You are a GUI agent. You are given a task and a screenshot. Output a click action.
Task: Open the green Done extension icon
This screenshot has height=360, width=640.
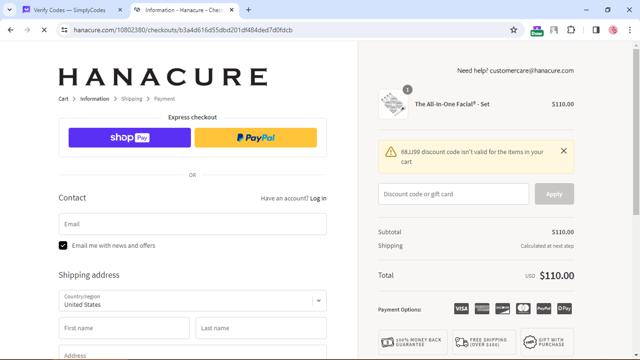point(537,31)
